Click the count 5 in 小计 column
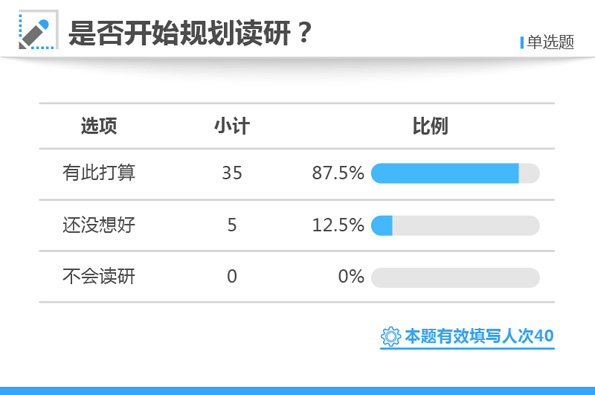Viewport: 595px width, 395px height. click(x=232, y=225)
